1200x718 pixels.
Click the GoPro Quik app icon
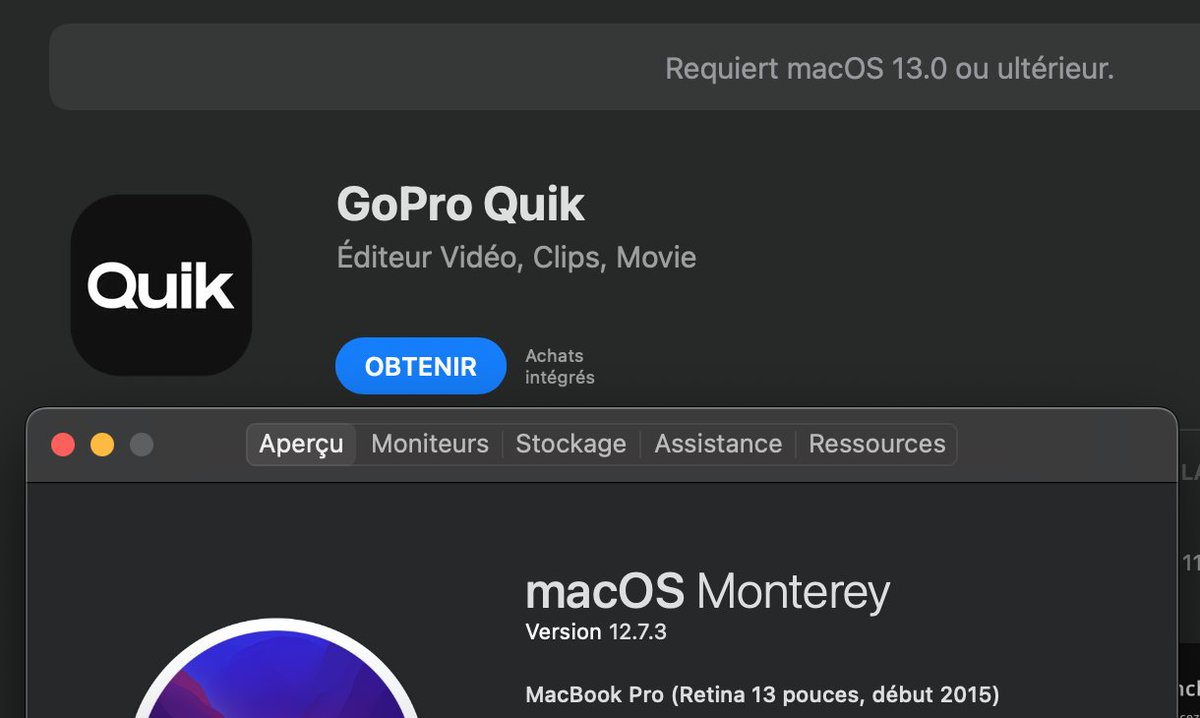[x=161, y=285]
